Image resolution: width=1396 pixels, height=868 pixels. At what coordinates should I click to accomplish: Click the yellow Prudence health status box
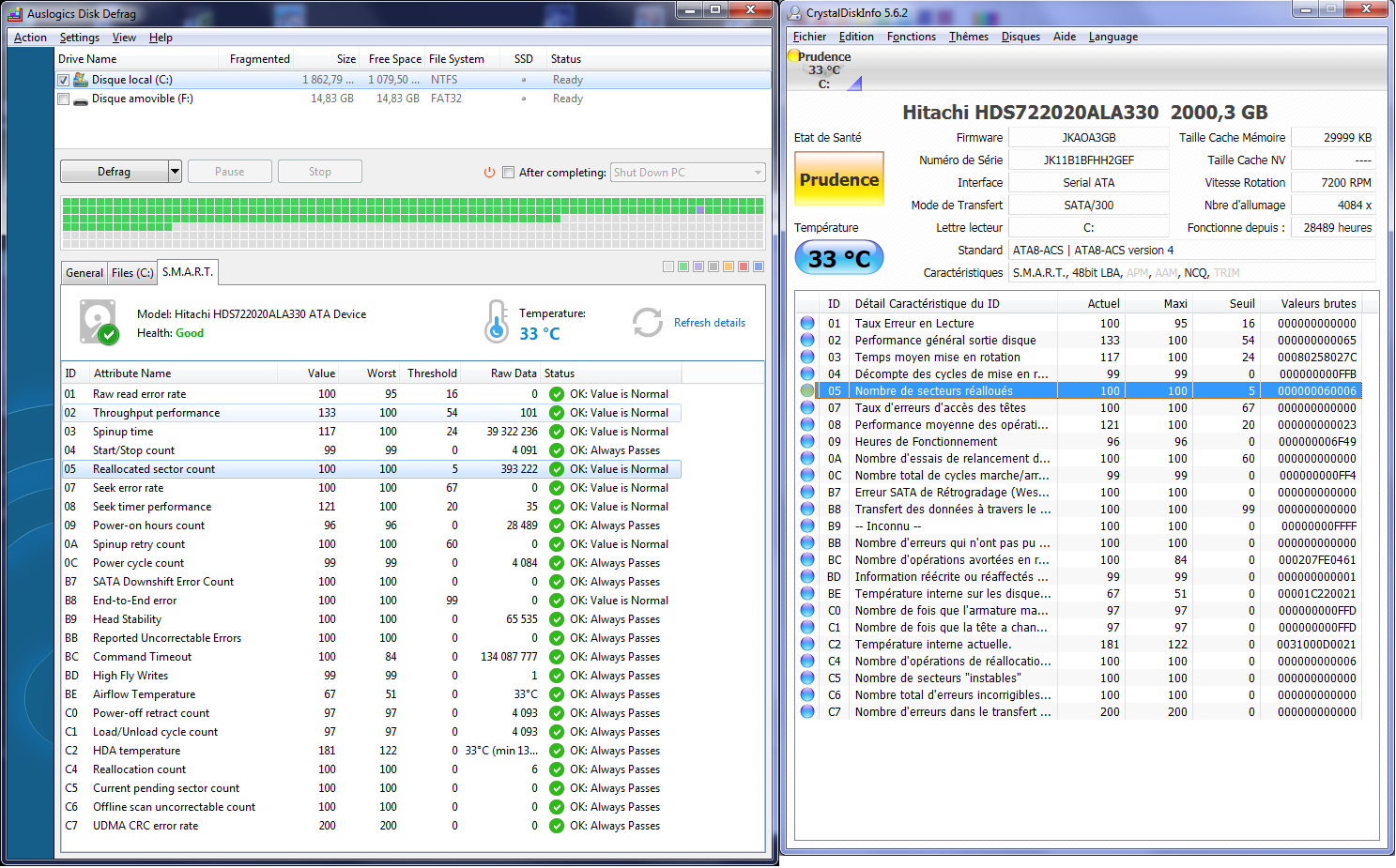point(839,179)
